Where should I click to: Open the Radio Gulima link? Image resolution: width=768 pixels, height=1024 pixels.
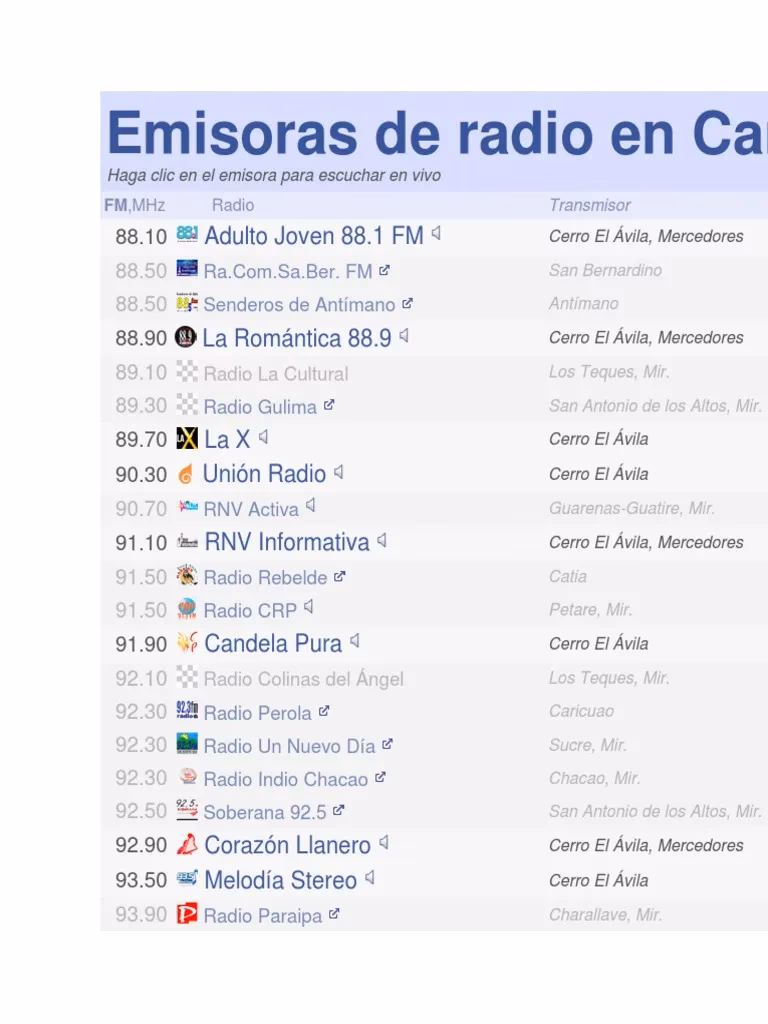click(260, 407)
